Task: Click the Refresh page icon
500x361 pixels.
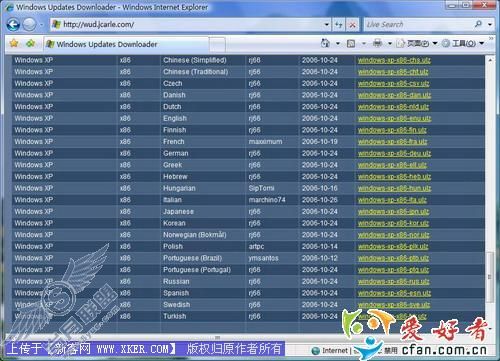Action: coord(339,25)
